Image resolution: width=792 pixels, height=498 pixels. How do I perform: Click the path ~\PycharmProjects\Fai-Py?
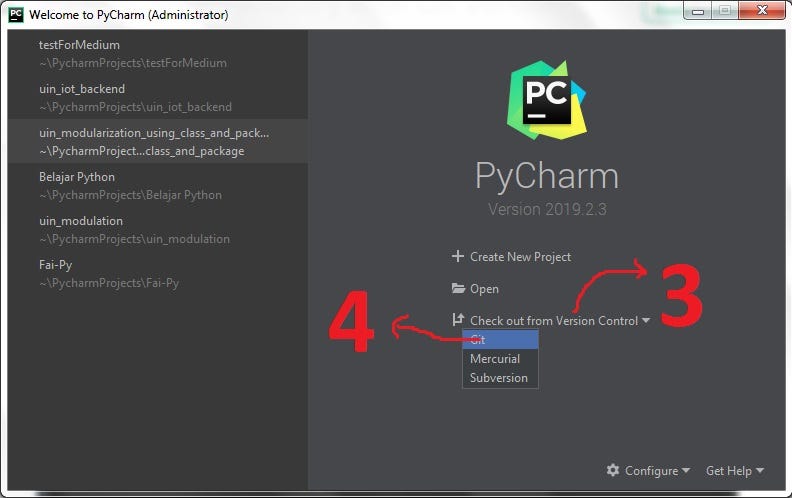coord(109,283)
